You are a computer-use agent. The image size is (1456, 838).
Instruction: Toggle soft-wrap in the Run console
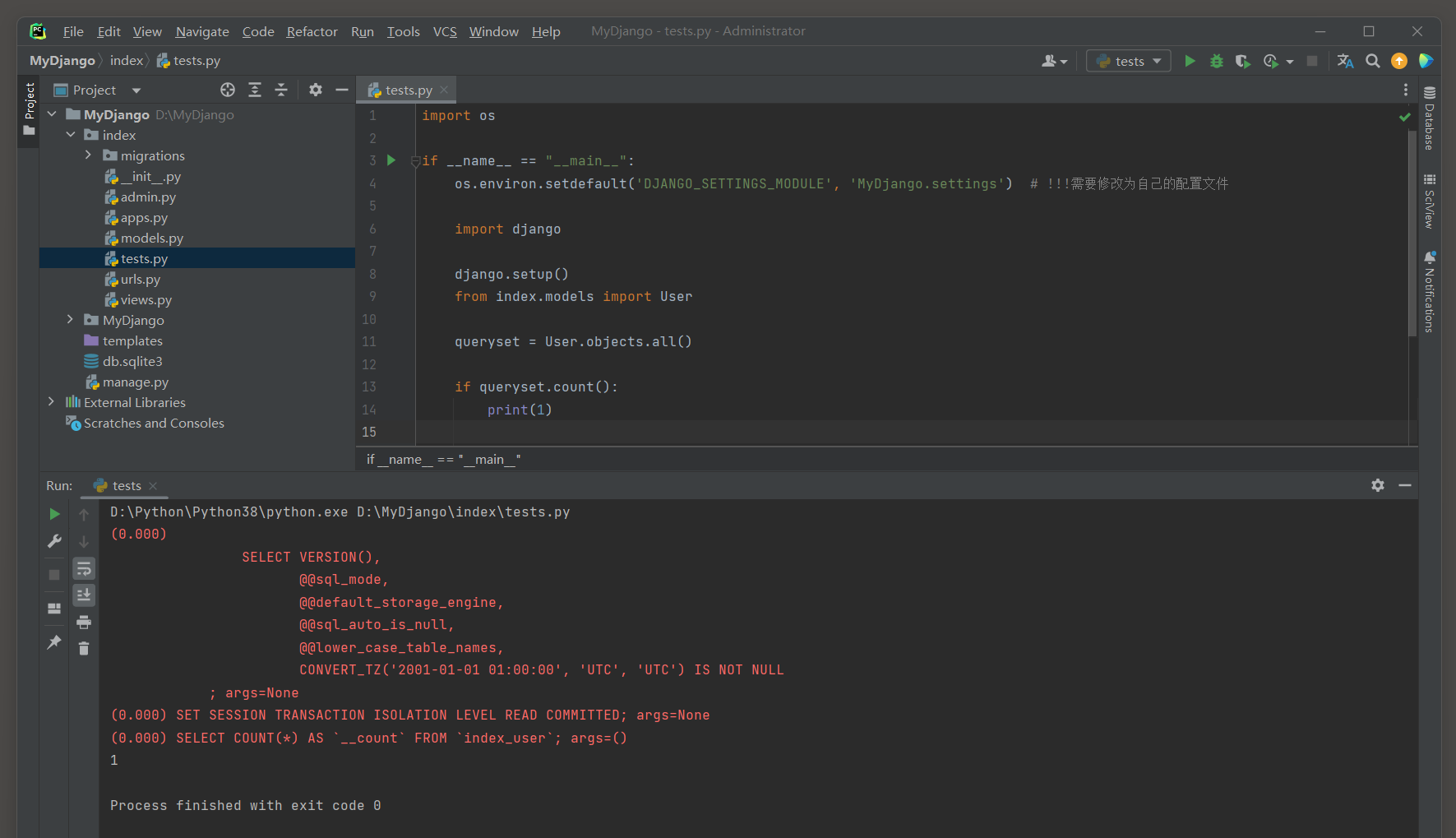[84, 568]
